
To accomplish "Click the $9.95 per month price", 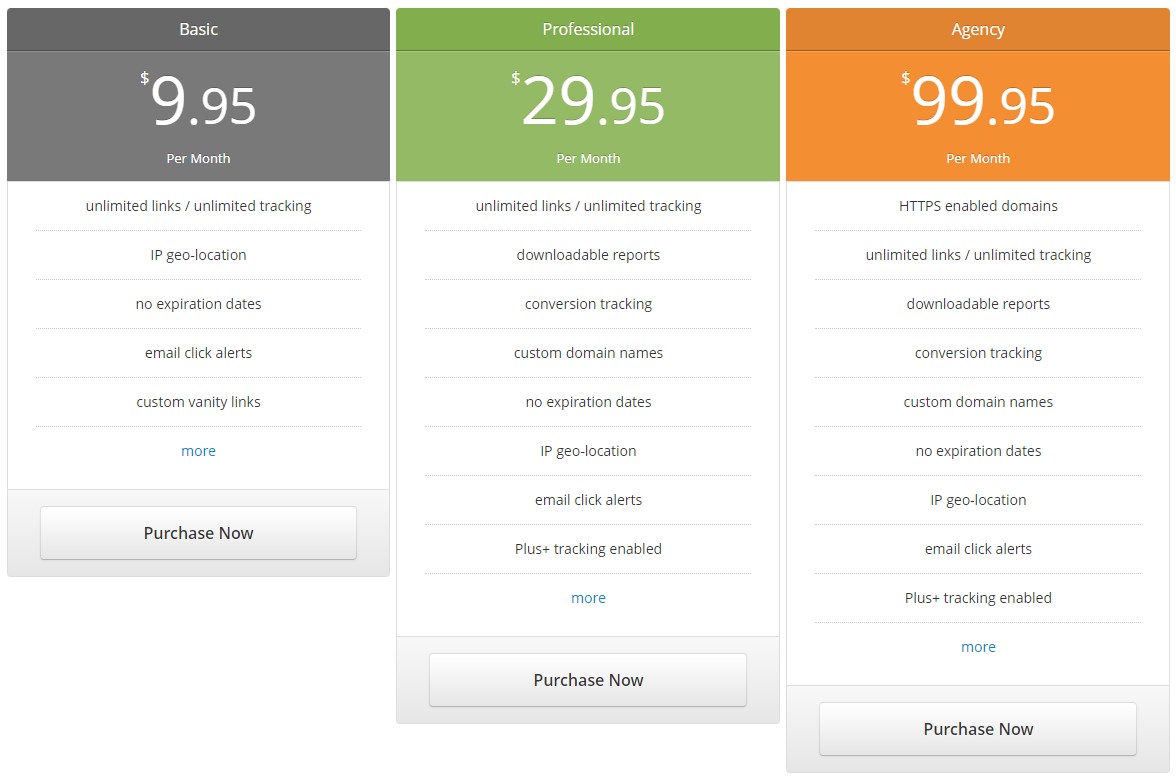I will [x=198, y=101].
